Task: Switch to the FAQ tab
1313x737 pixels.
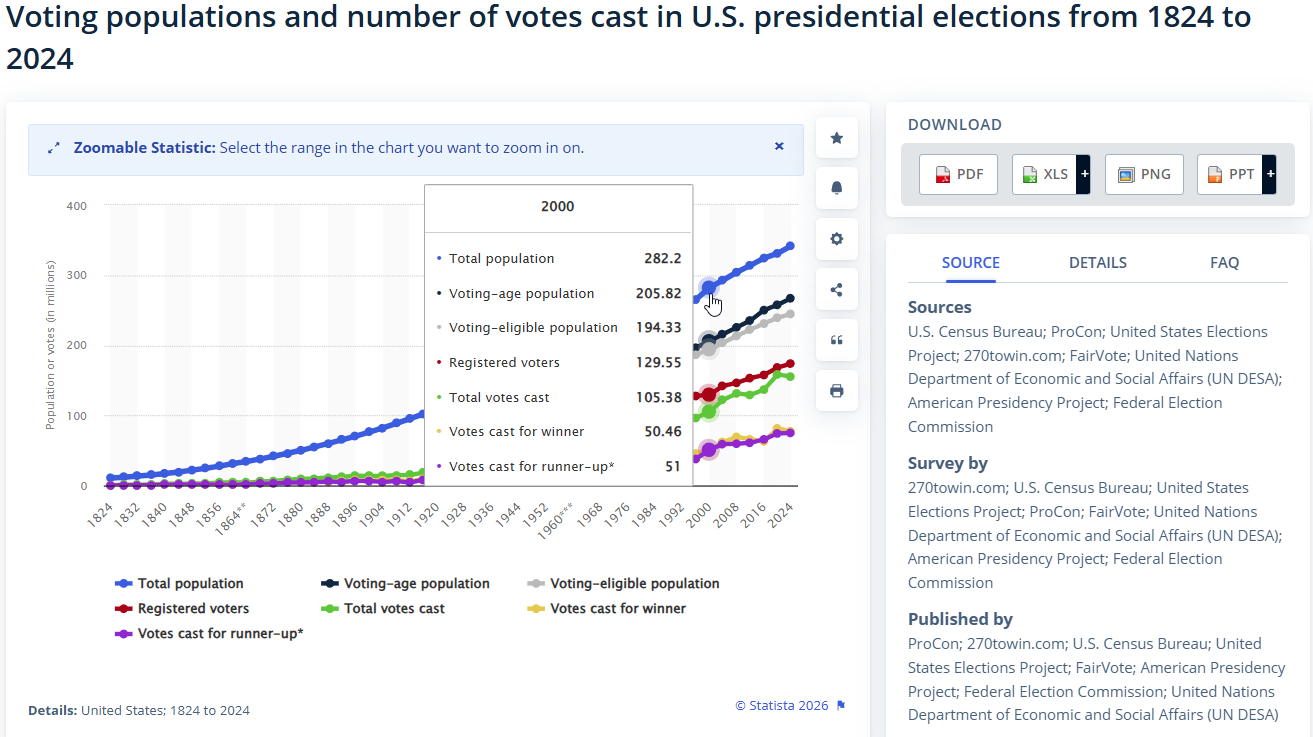Action: click(x=1224, y=262)
